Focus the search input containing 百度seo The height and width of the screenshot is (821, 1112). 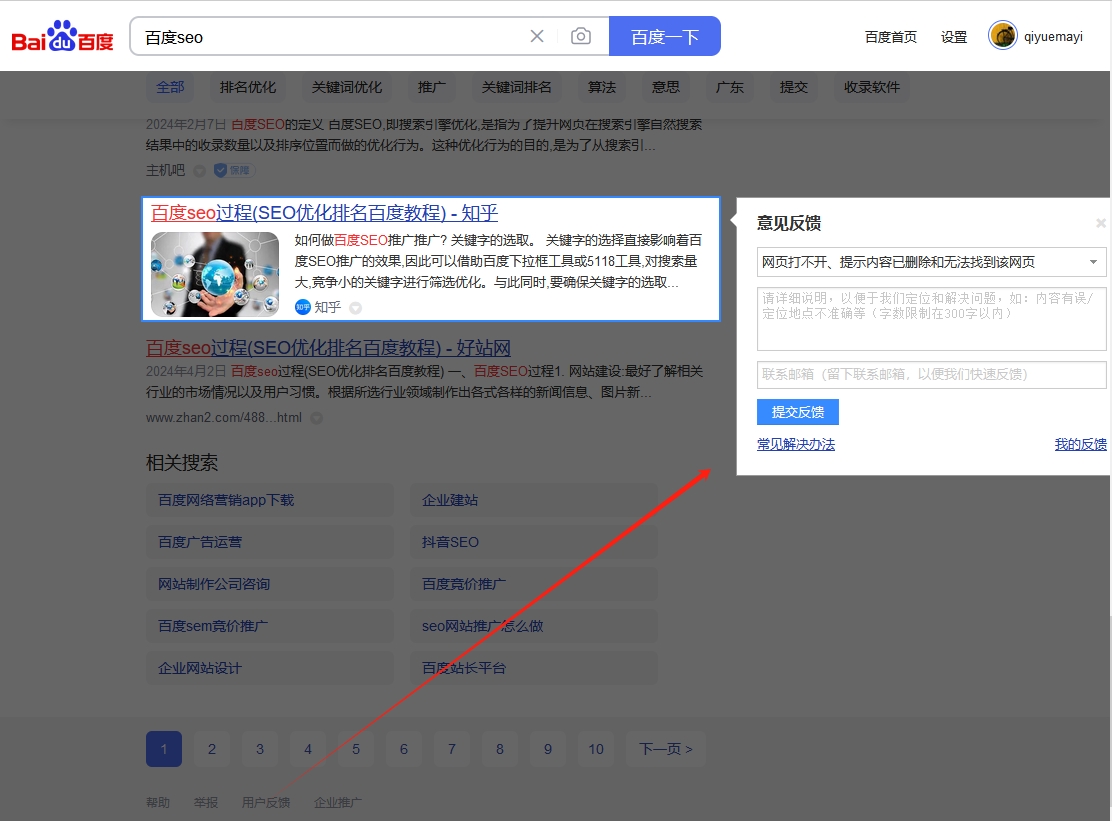pyautogui.click(x=333, y=37)
